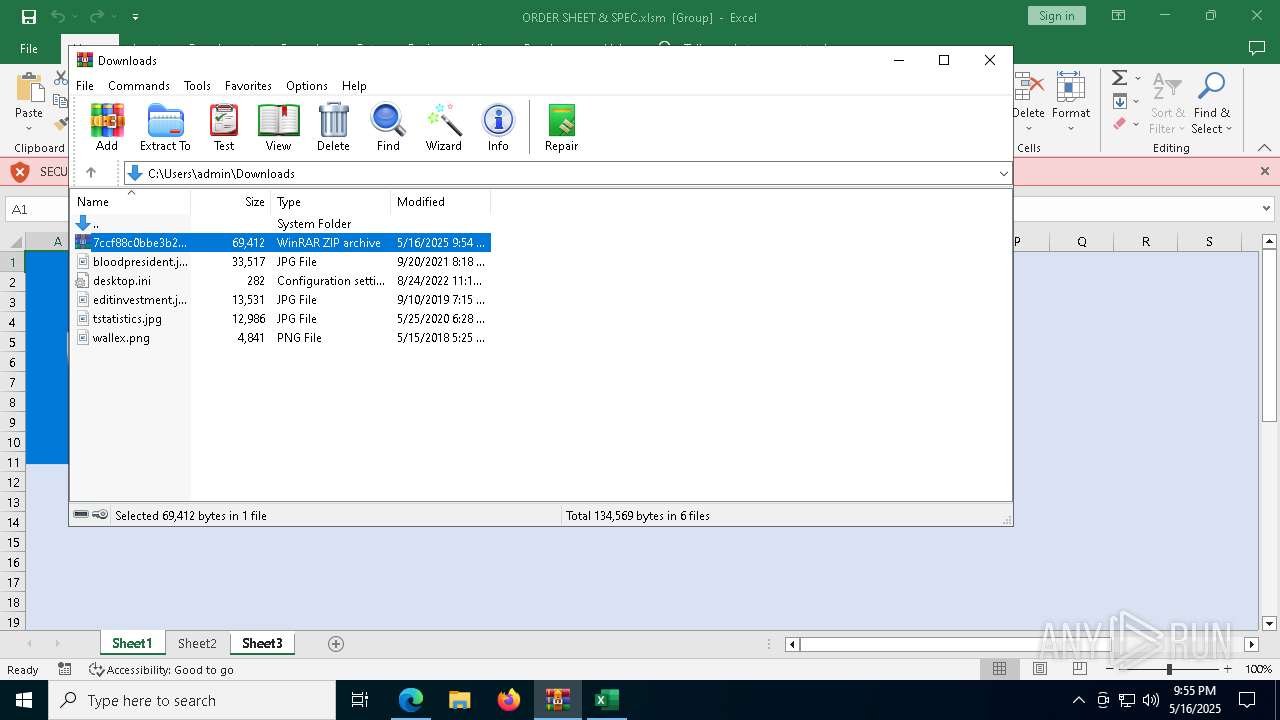Viewport: 1280px width, 720px height.
Task: Switch to Sheet1 tab
Action: click(x=132, y=643)
